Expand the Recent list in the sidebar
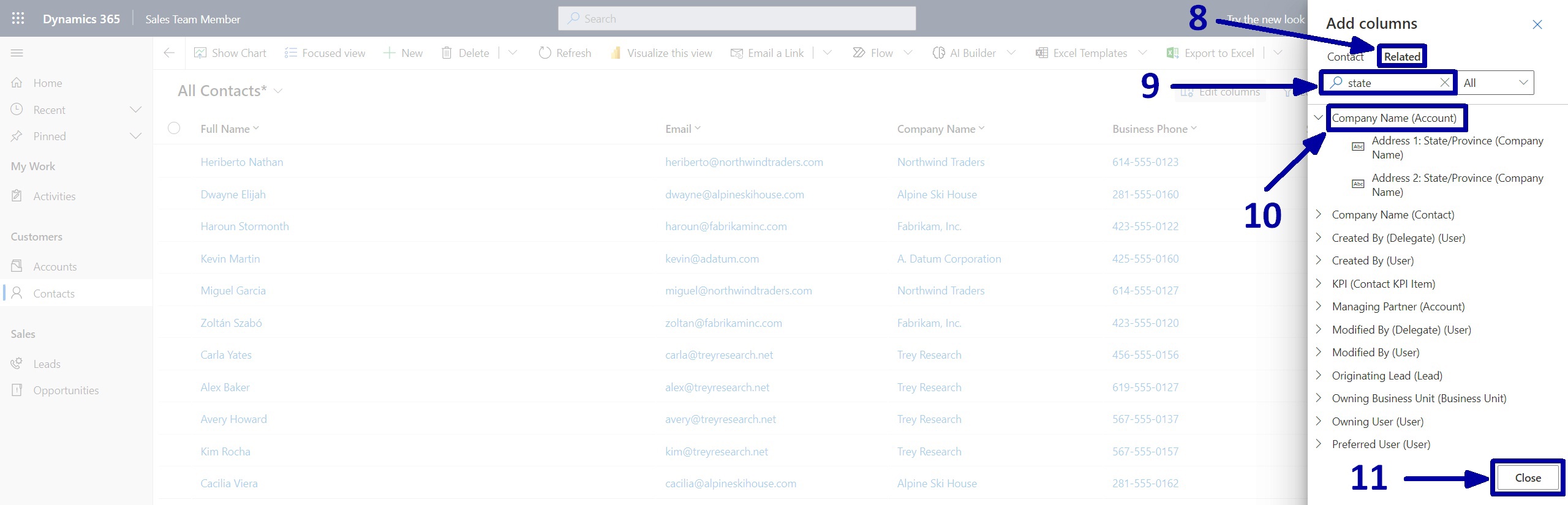 click(x=135, y=110)
